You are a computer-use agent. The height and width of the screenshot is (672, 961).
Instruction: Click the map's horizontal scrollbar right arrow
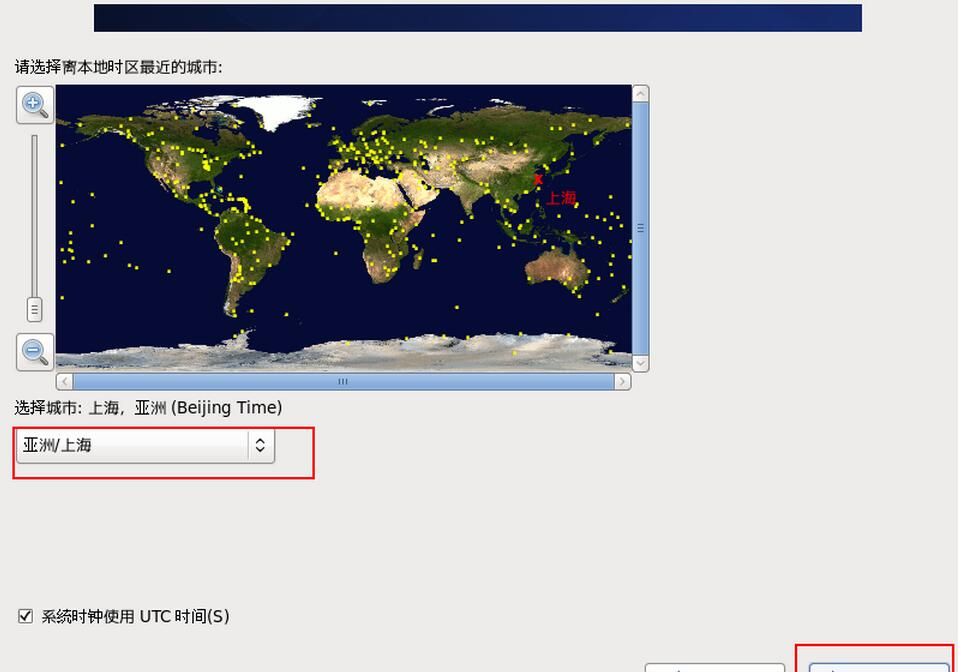(623, 381)
